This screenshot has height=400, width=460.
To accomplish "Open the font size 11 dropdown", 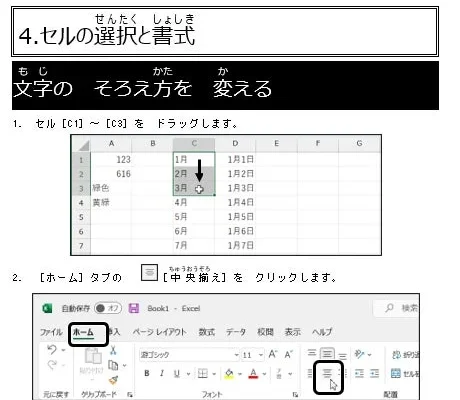I will [x=261, y=355].
